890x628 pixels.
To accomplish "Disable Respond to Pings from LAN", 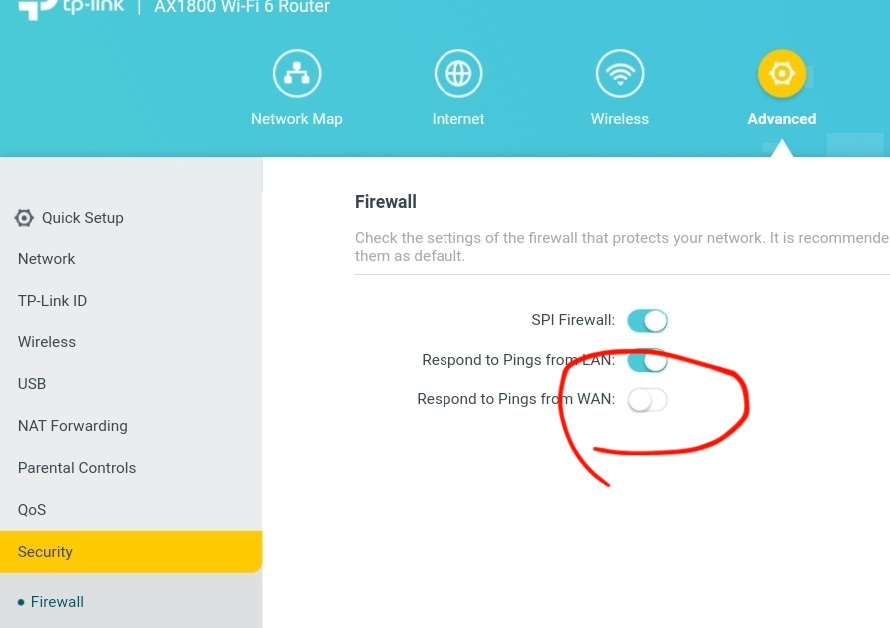I will pyautogui.click(x=647, y=361).
